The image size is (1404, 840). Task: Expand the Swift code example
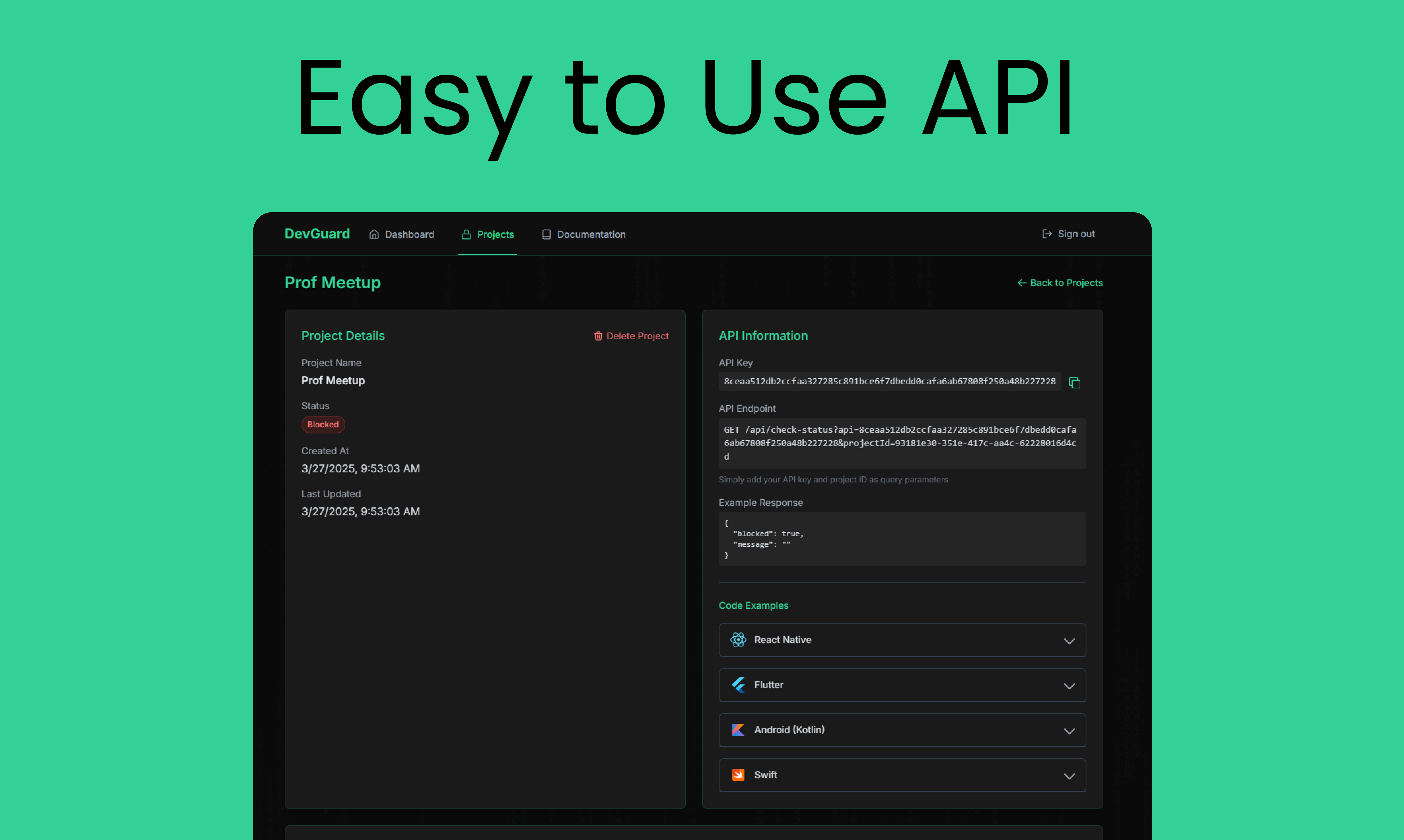click(902, 775)
